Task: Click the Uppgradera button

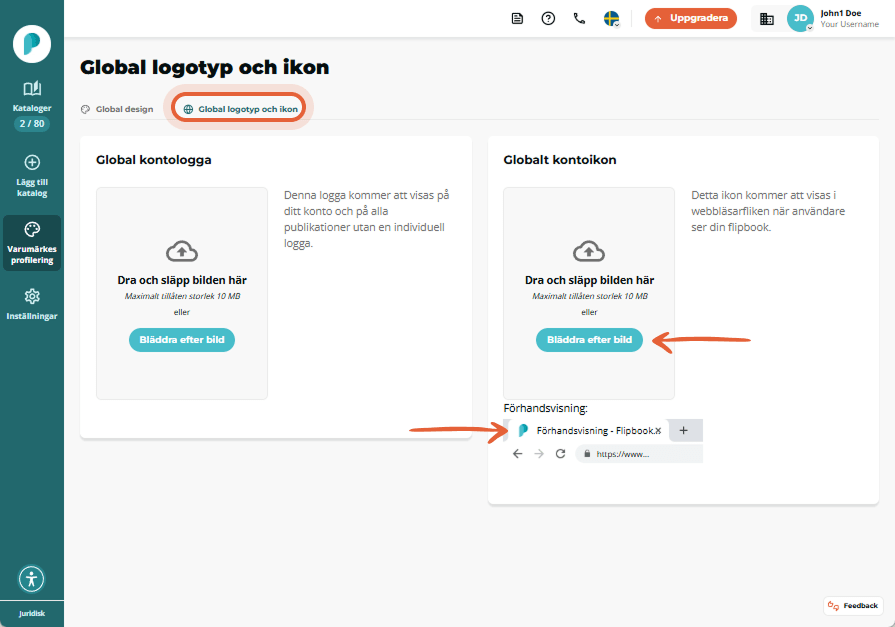Action: (x=691, y=18)
